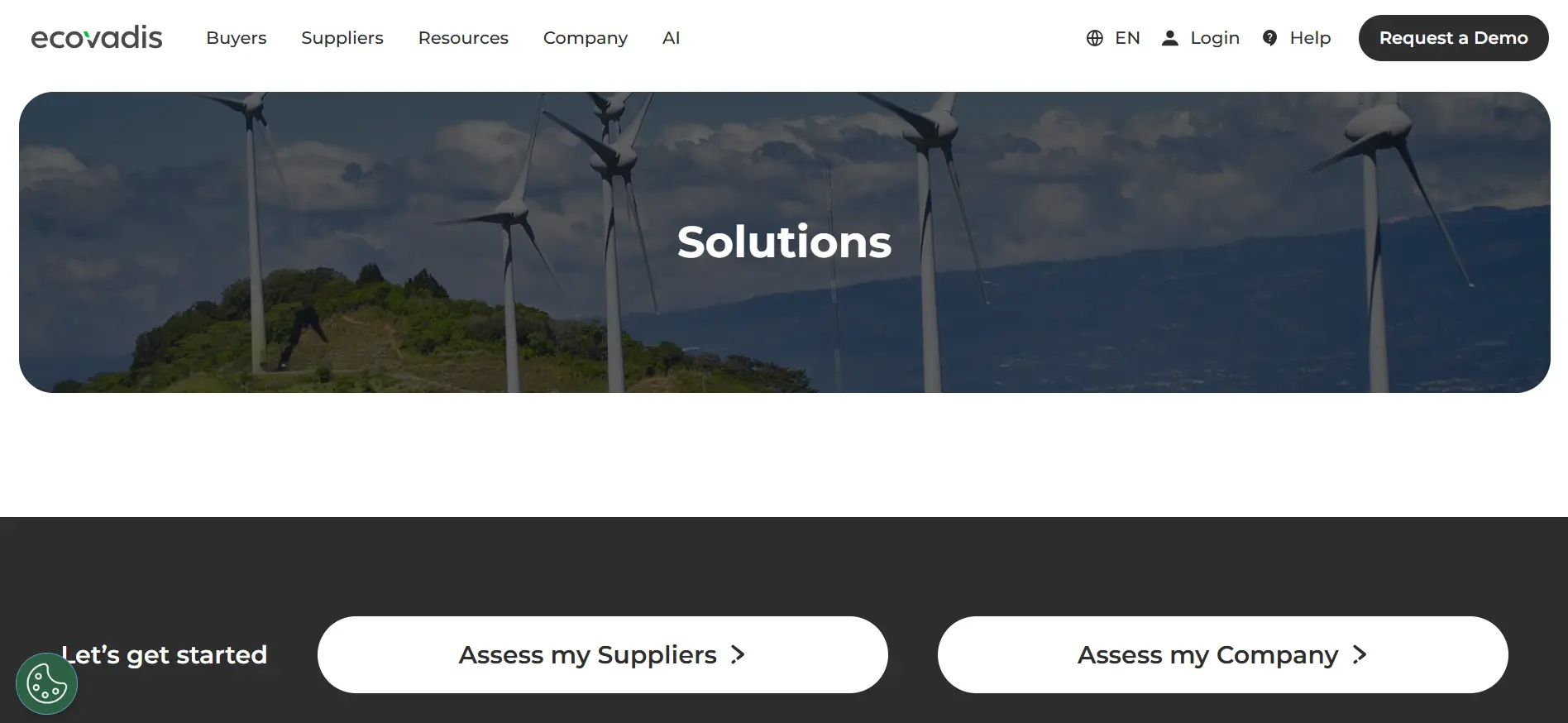Screen dimensions: 1568x723
Task: Click the Solutions heading
Action: [x=784, y=242]
